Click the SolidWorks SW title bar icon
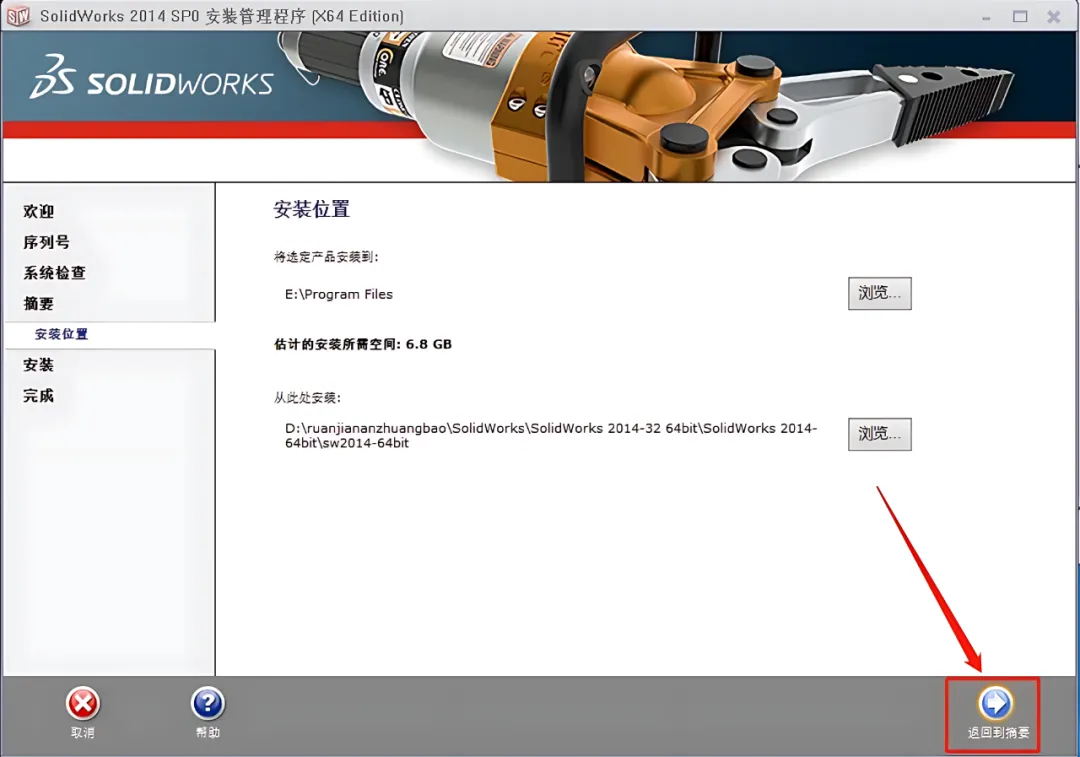1080x757 pixels. pyautogui.click(x=18, y=16)
